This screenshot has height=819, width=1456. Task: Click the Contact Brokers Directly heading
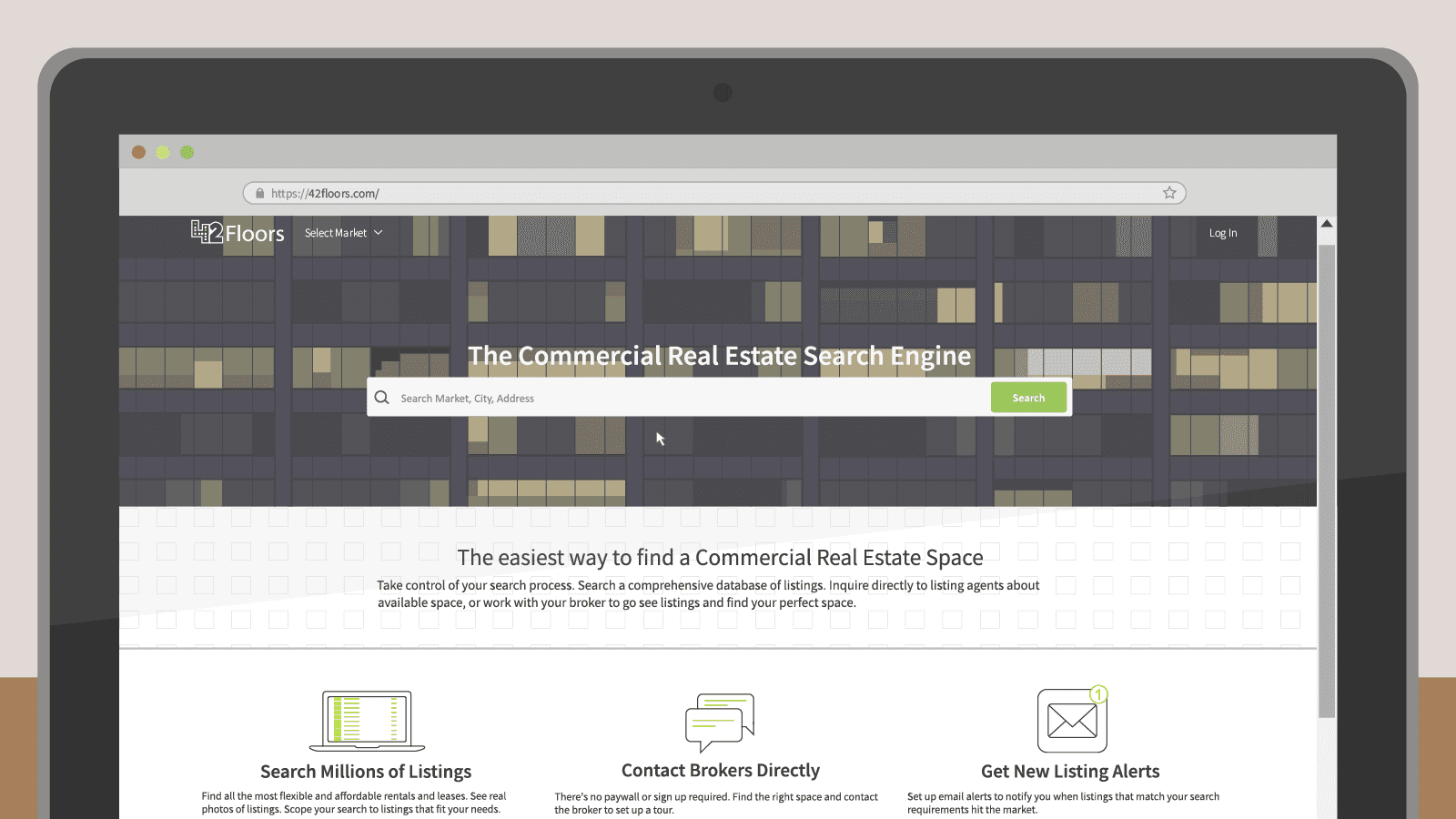pyautogui.click(x=721, y=771)
